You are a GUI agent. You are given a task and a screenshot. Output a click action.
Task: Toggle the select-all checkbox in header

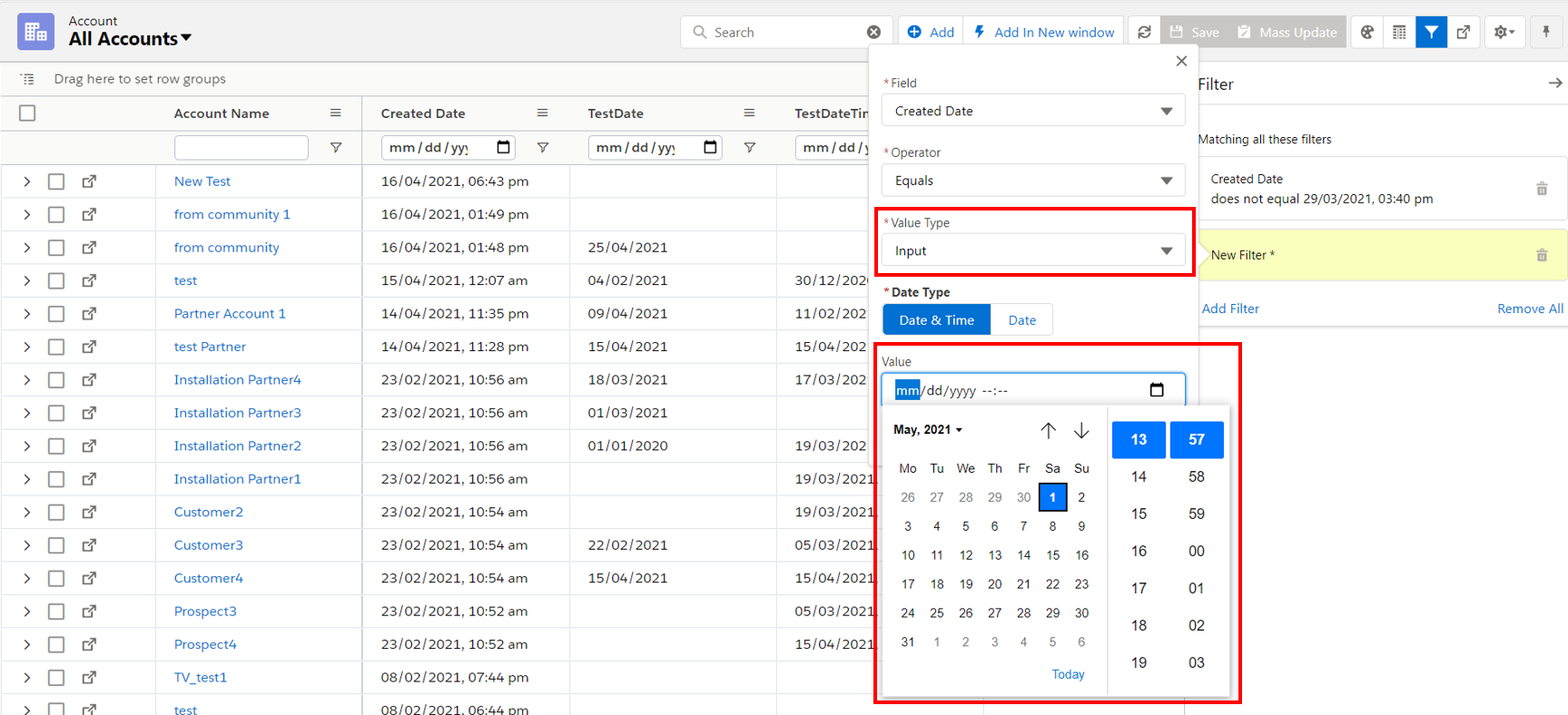point(27,113)
